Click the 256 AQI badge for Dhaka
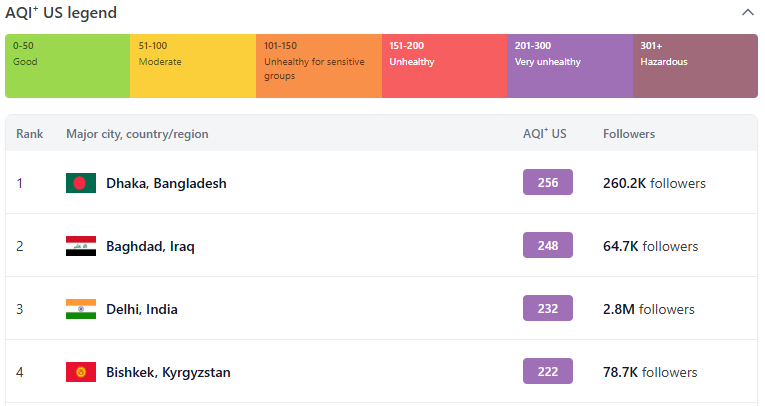Screen dimensions: 765x406 pos(548,182)
